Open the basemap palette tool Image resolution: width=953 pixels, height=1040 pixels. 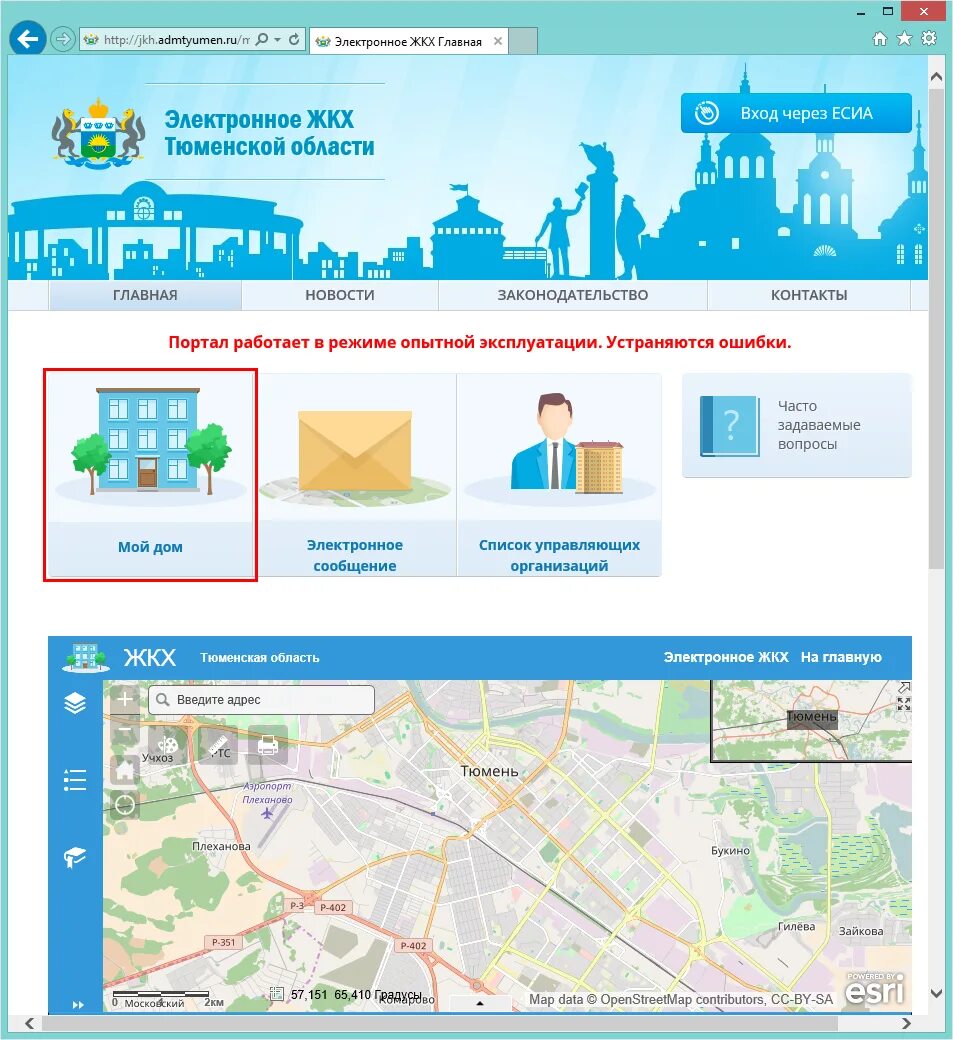pos(168,745)
